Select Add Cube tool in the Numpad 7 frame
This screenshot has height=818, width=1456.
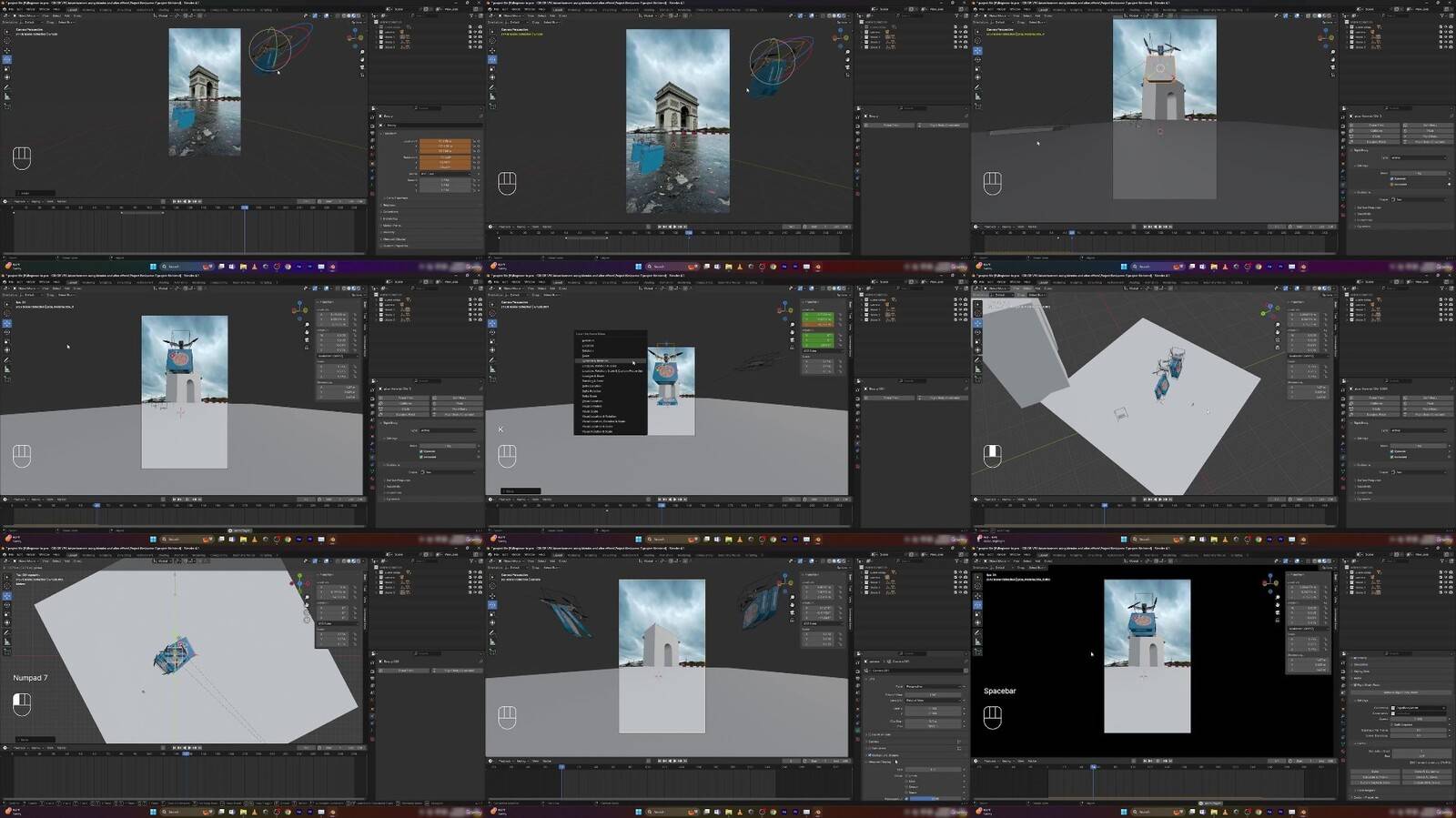click(7, 651)
